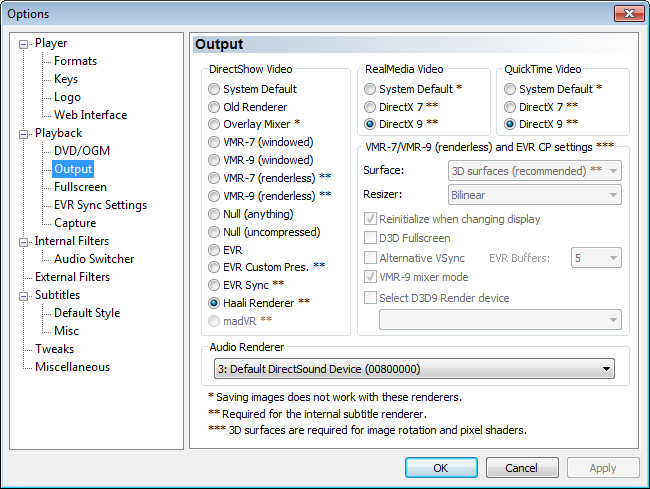Choose VMR-9 (renderless) video renderer
This screenshot has height=489, width=650.
214,195
